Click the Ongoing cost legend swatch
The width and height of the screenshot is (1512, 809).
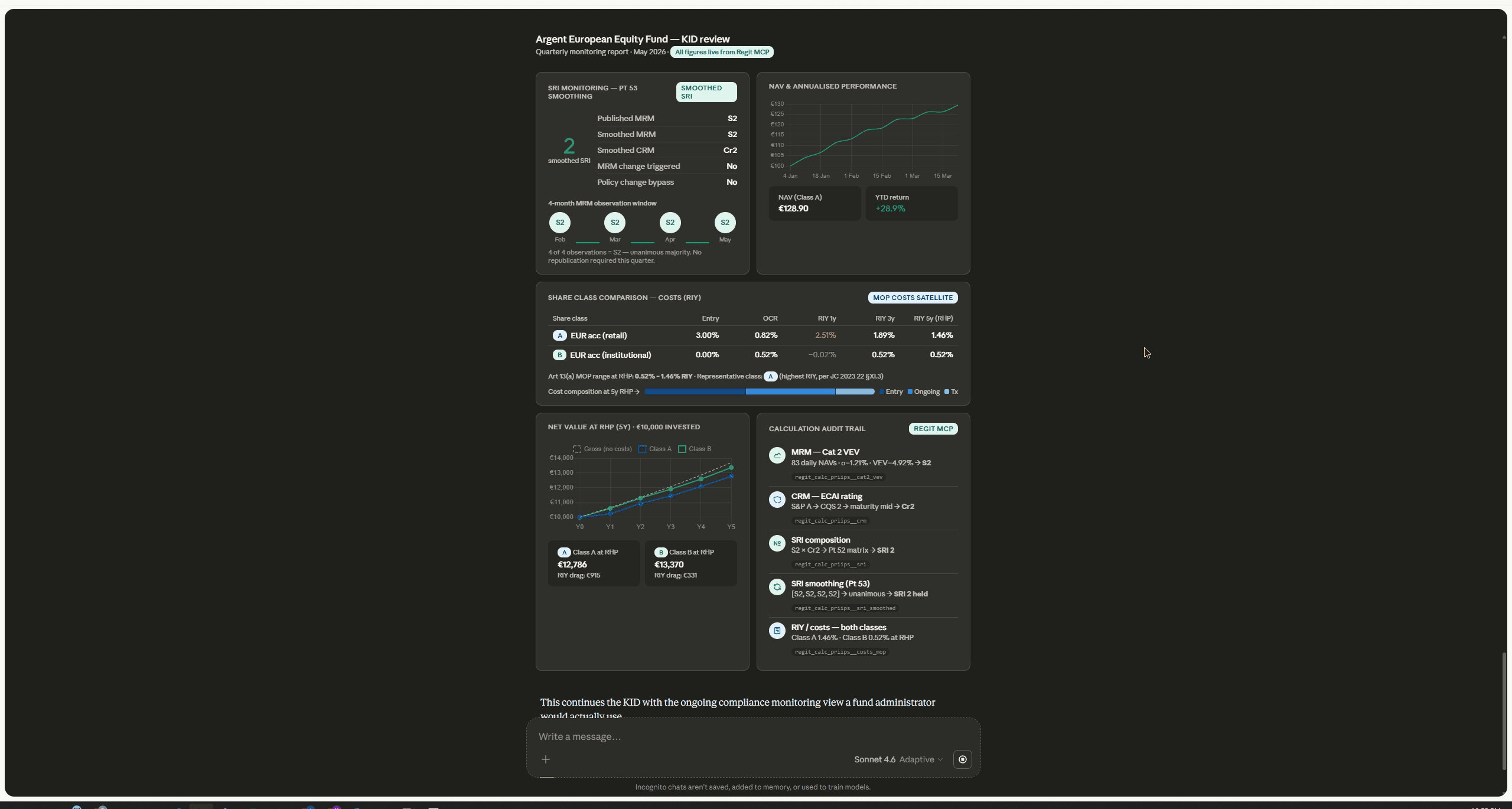pyautogui.click(x=910, y=392)
